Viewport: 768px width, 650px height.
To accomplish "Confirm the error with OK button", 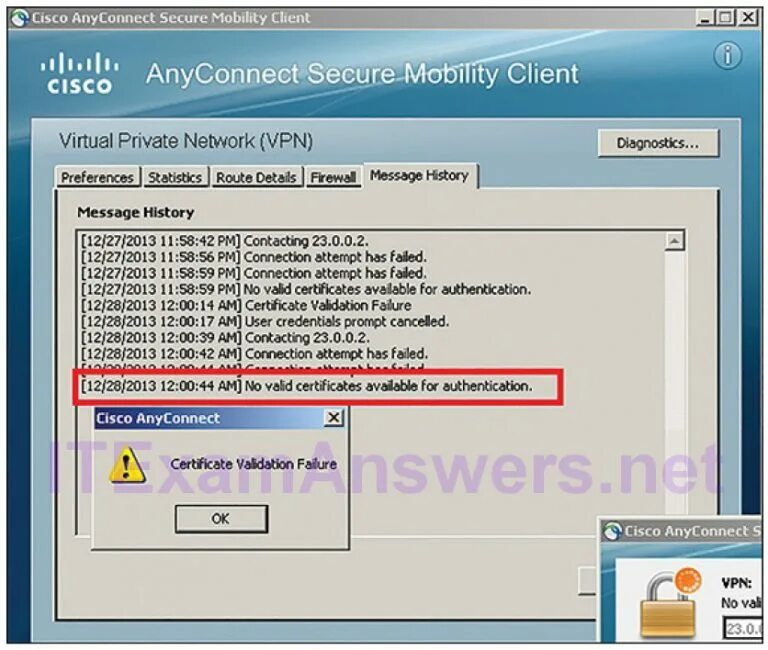I will point(221,519).
